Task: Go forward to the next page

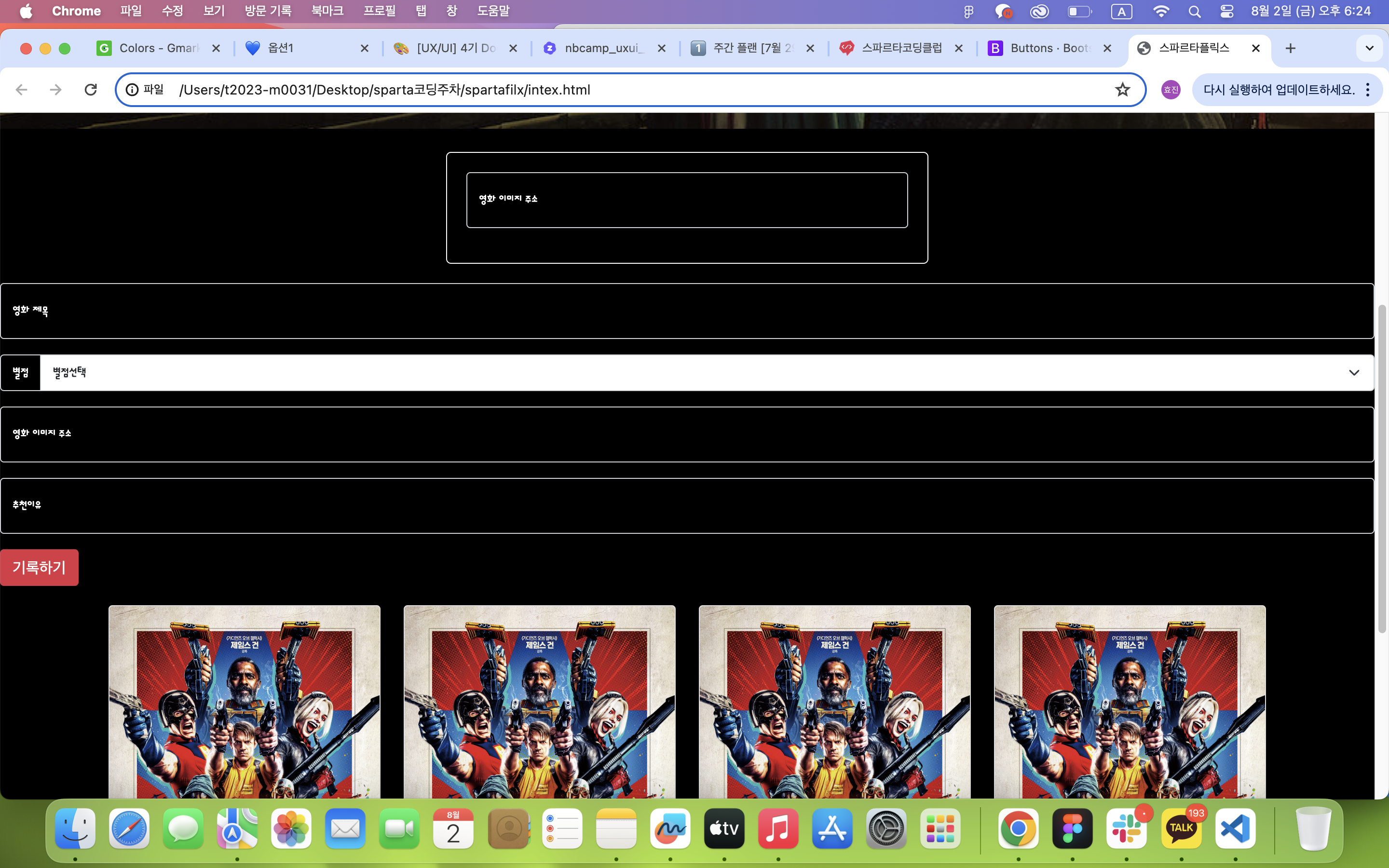Action: (x=55, y=90)
